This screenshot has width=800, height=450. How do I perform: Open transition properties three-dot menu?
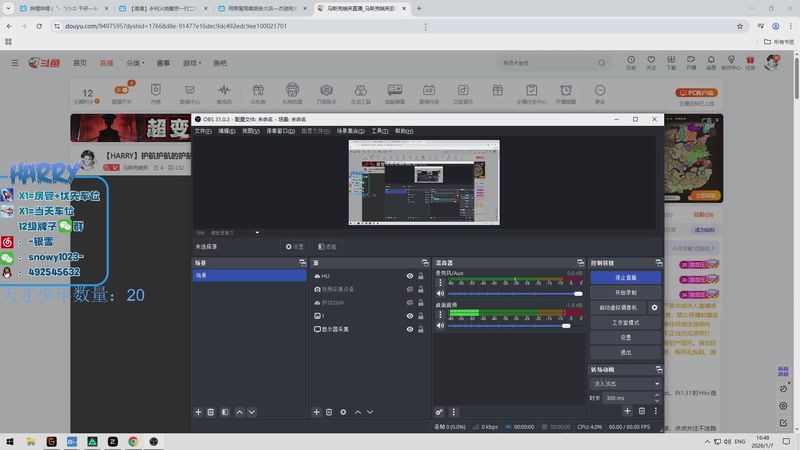click(x=656, y=411)
